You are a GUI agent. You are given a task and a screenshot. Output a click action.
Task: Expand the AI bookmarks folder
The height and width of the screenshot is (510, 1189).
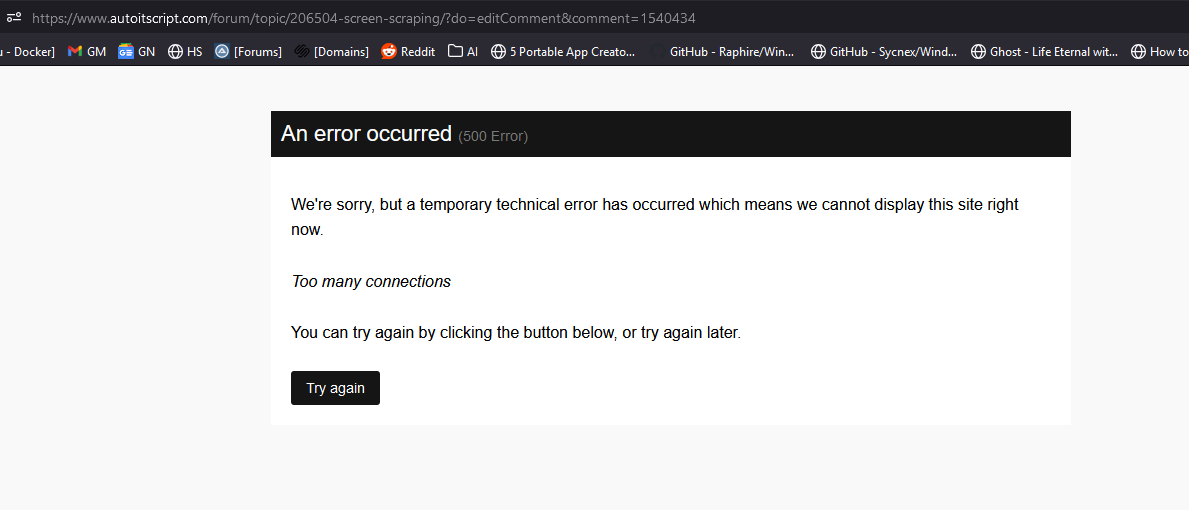coord(463,52)
